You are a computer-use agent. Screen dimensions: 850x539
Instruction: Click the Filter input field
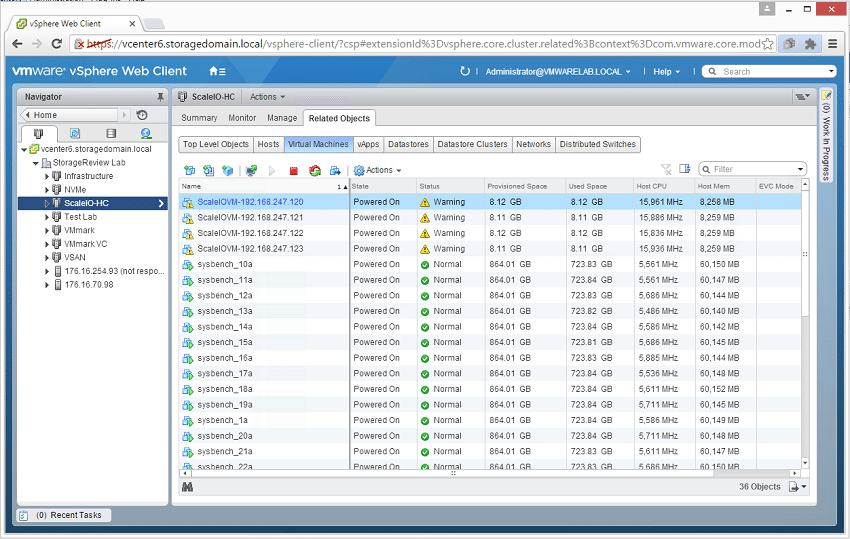[x=752, y=169]
